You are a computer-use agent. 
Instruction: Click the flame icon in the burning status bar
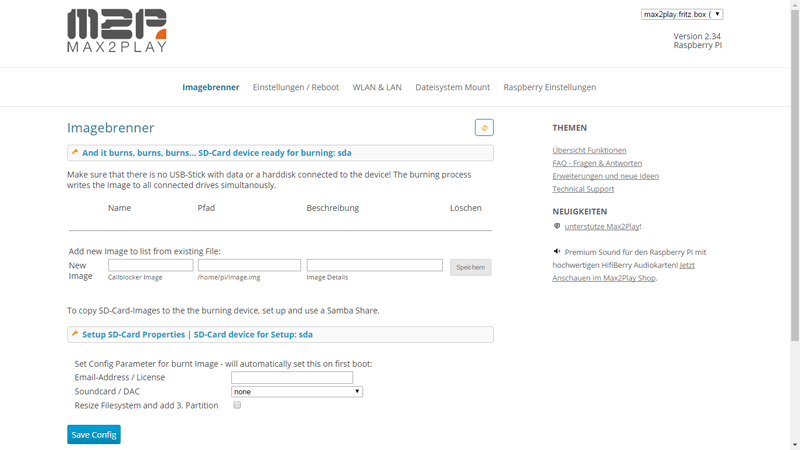pos(75,152)
